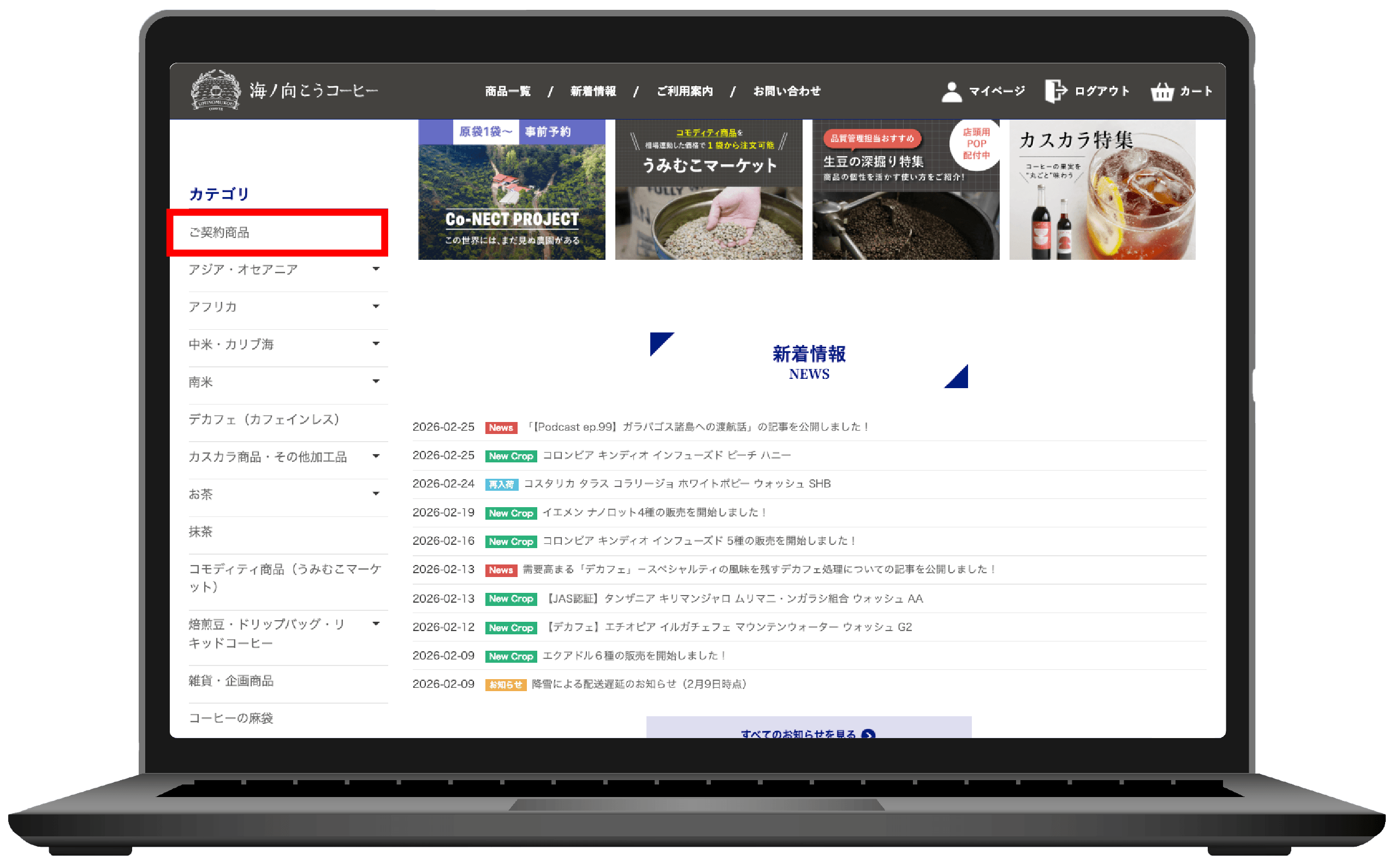Click the red News badge for Podcast ep.99
Viewport: 1389px width, 868px height.
pos(501,427)
